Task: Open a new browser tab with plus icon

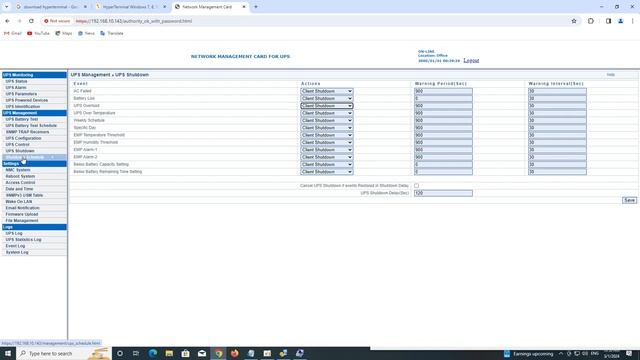Action: point(256,7)
